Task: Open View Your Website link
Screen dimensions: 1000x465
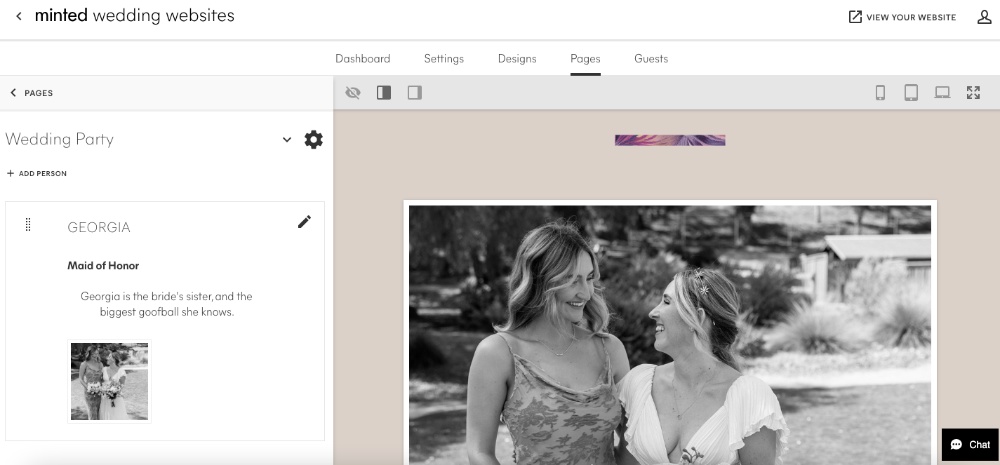Action: tap(902, 17)
